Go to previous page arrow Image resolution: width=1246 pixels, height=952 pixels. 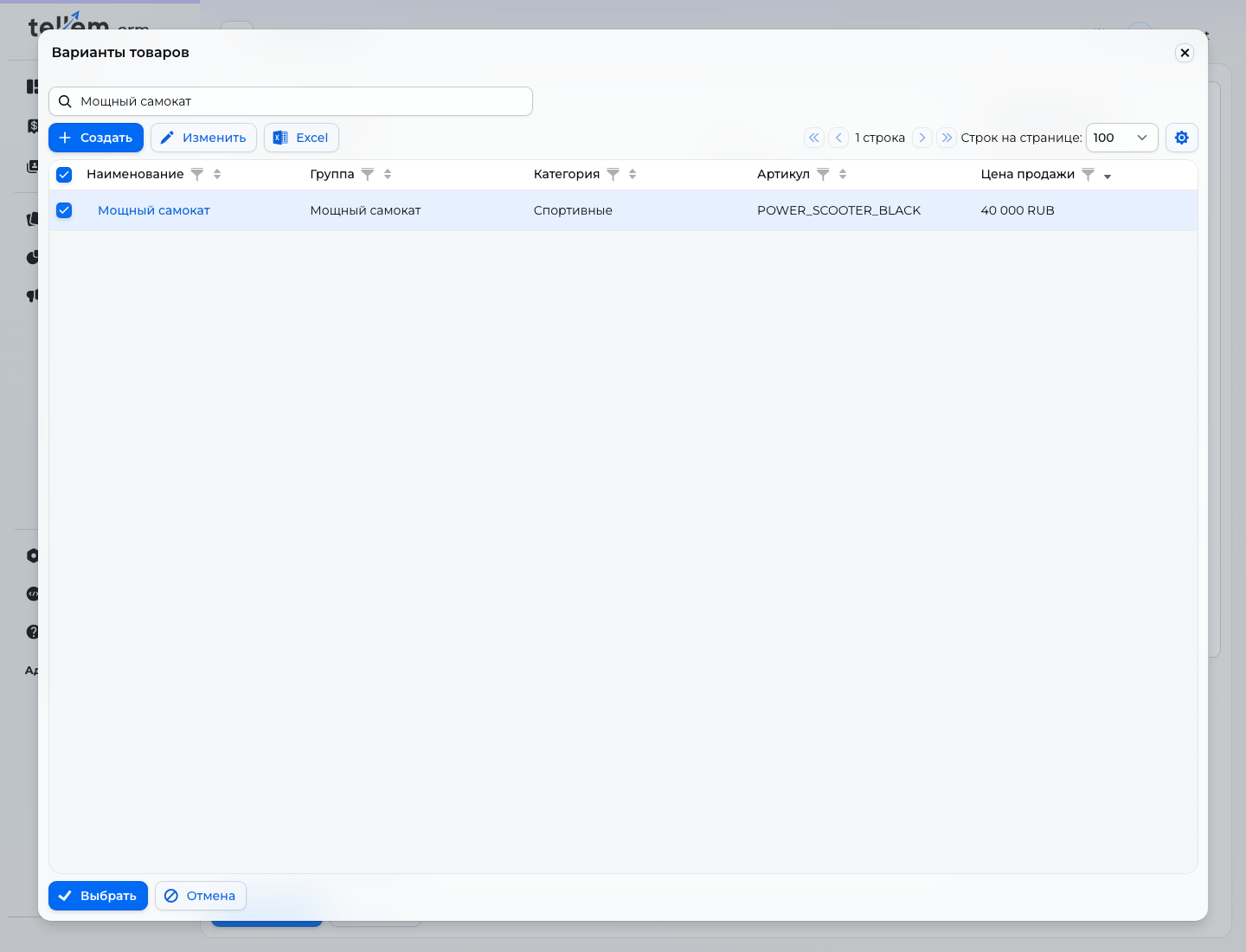(x=838, y=138)
